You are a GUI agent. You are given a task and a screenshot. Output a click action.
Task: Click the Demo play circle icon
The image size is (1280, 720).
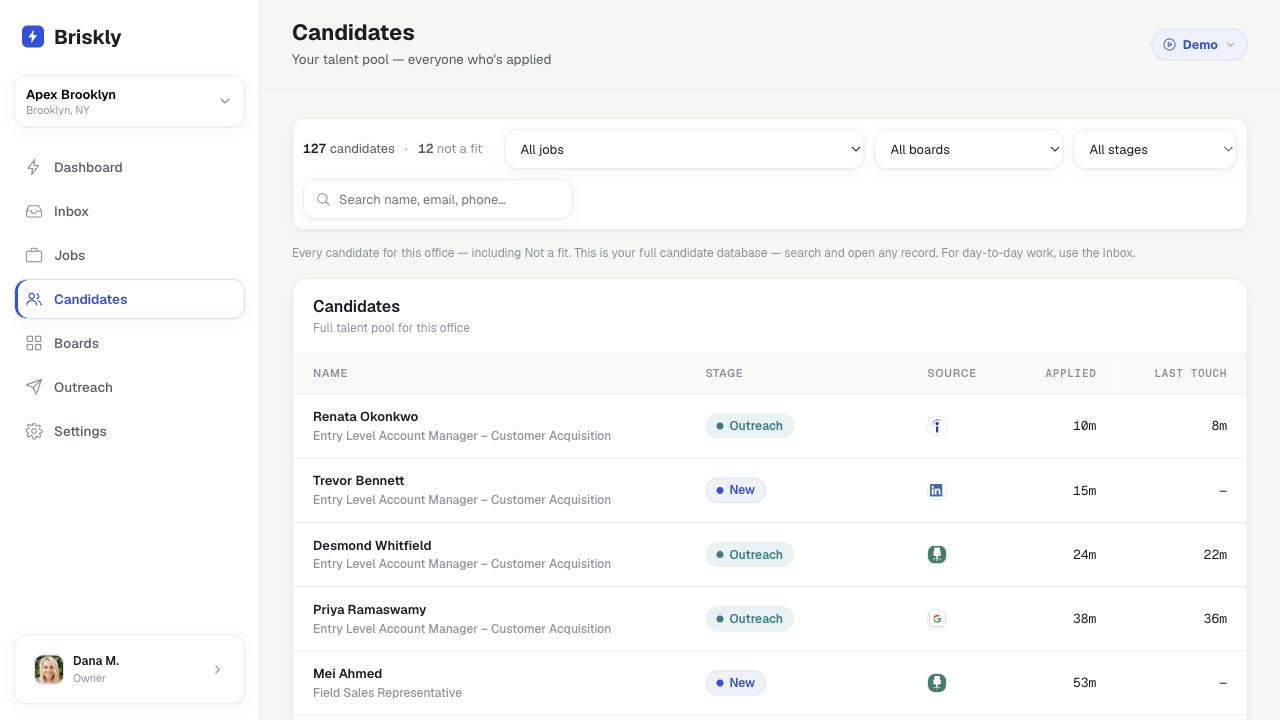(x=1169, y=44)
